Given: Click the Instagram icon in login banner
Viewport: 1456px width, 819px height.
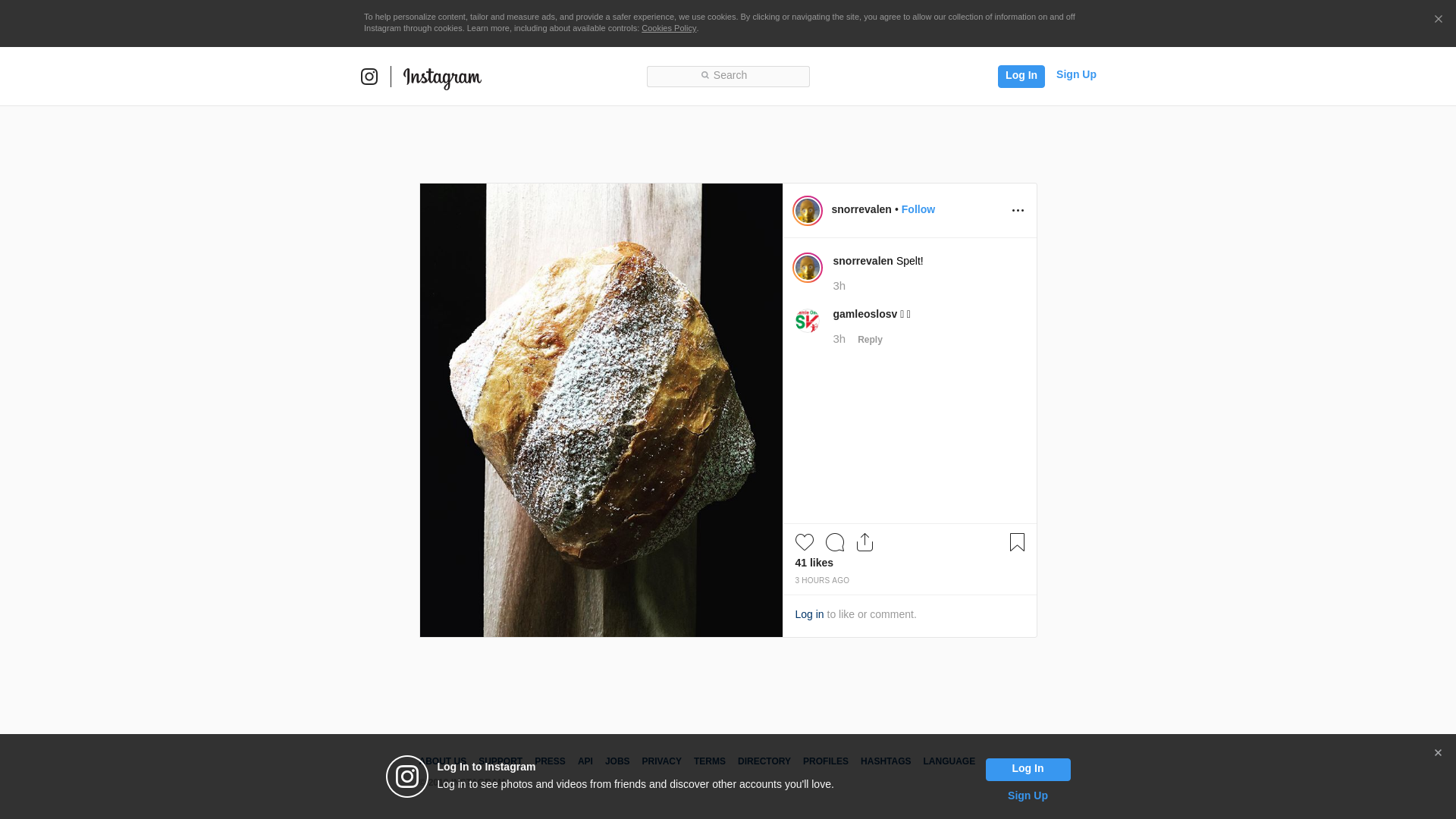Looking at the screenshot, I should tap(407, 777).
